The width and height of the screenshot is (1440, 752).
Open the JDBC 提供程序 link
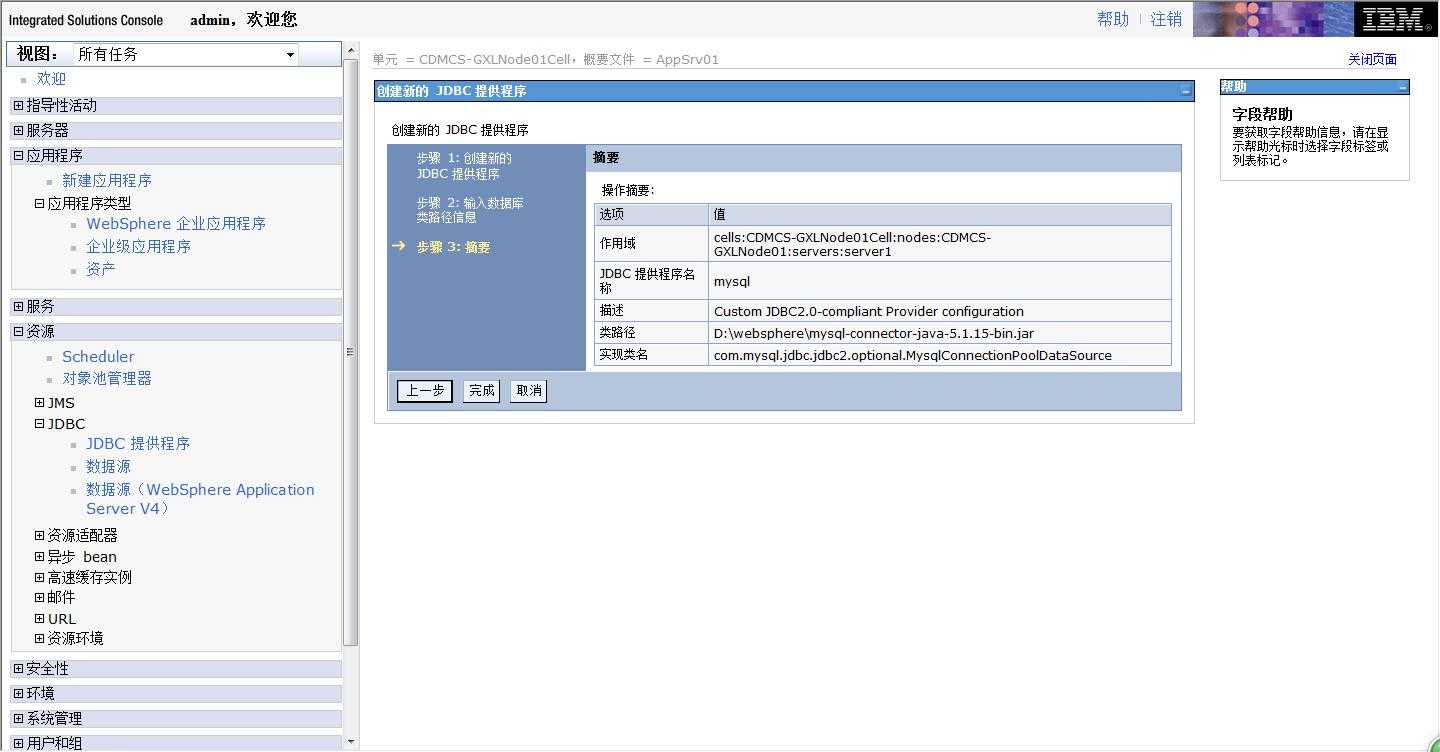pos(138,444)
